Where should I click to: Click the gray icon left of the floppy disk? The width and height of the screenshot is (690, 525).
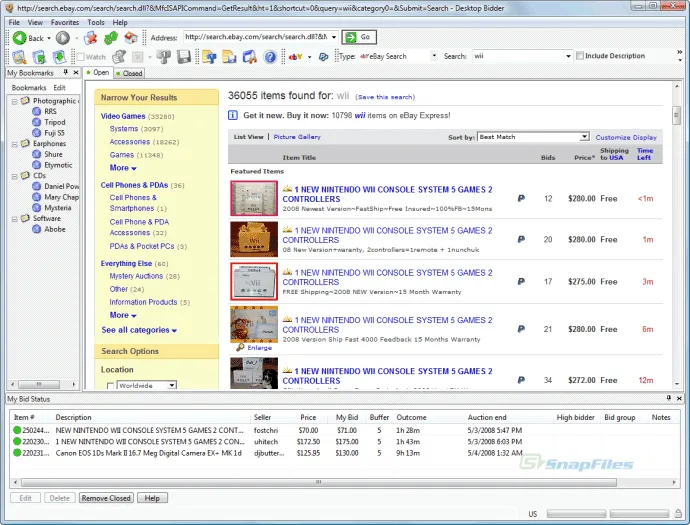[164, 57]
